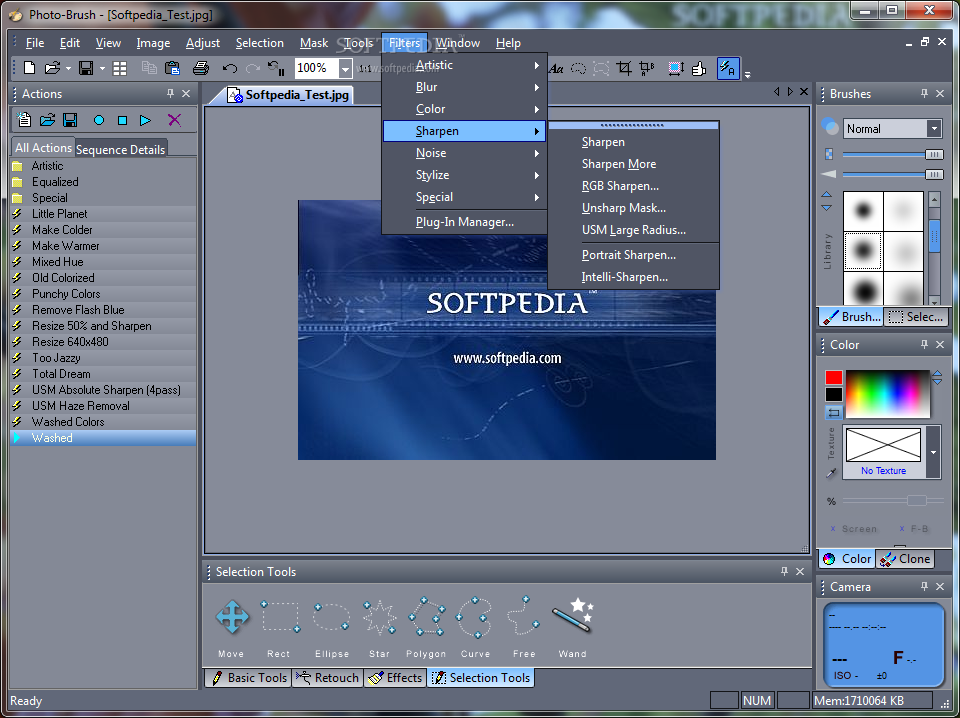Viewport: 960px width, 718px height.
Task: Play the selected action sequence
Action: [146, 120]
